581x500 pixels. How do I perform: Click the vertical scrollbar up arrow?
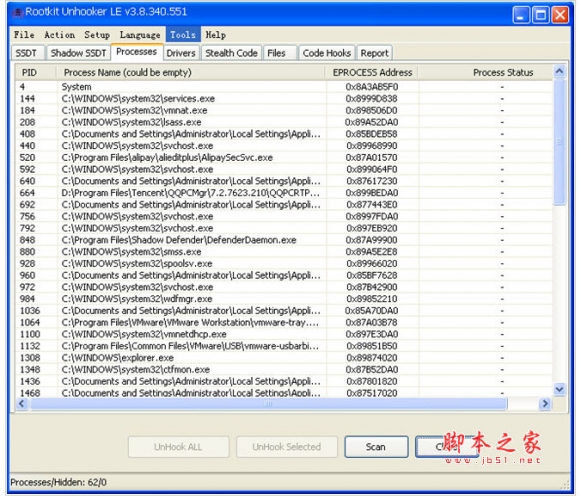pyautogui.click(x=559, y=71)
